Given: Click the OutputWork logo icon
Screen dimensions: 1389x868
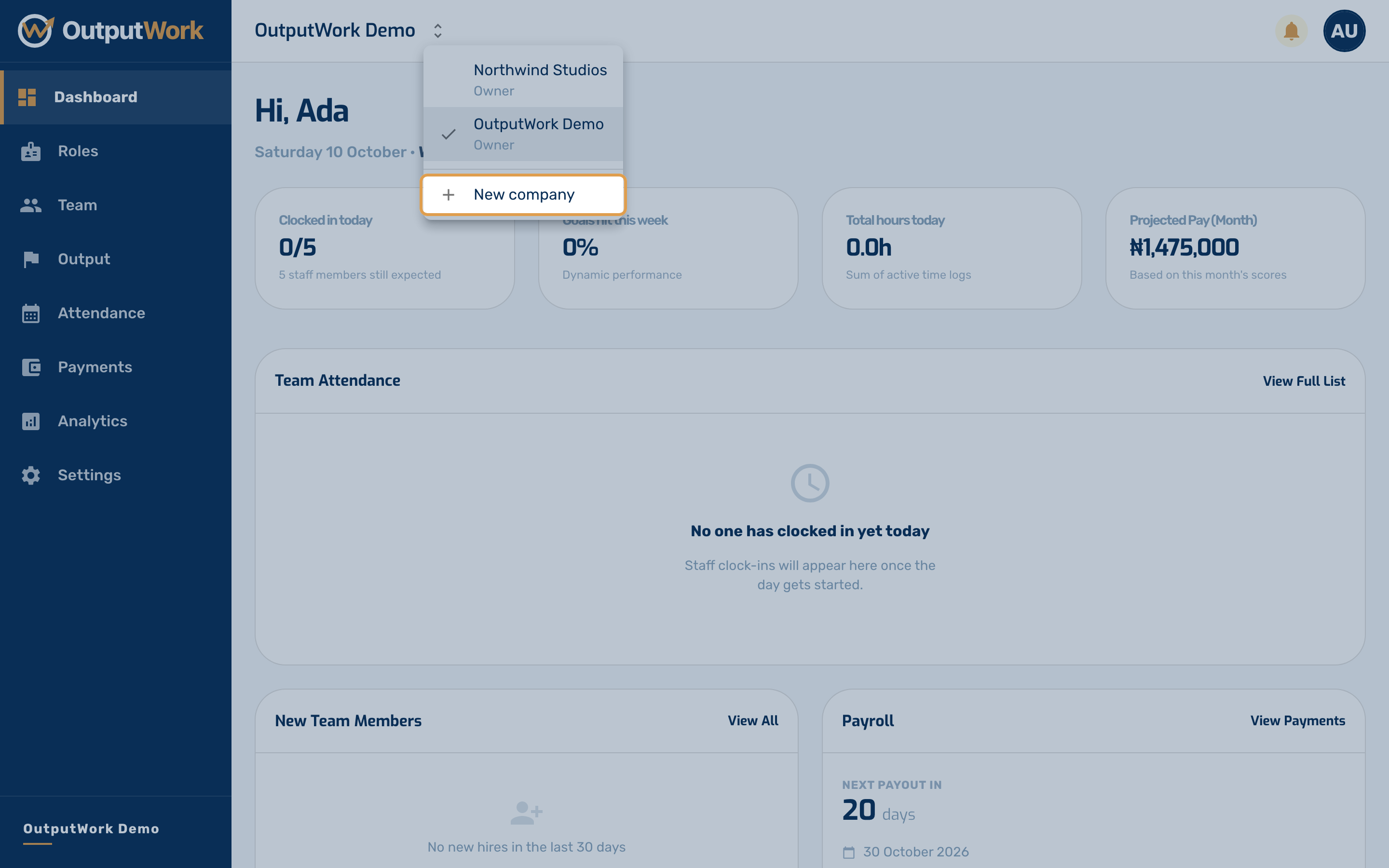Looking at the screenshot, I should [36, 30].
